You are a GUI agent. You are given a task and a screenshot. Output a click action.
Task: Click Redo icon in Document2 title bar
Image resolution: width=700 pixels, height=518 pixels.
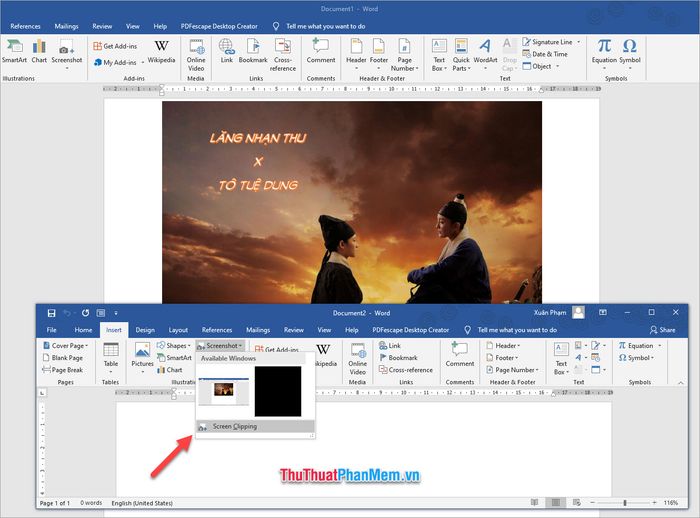pyautogui.click(x=85, y=313)
